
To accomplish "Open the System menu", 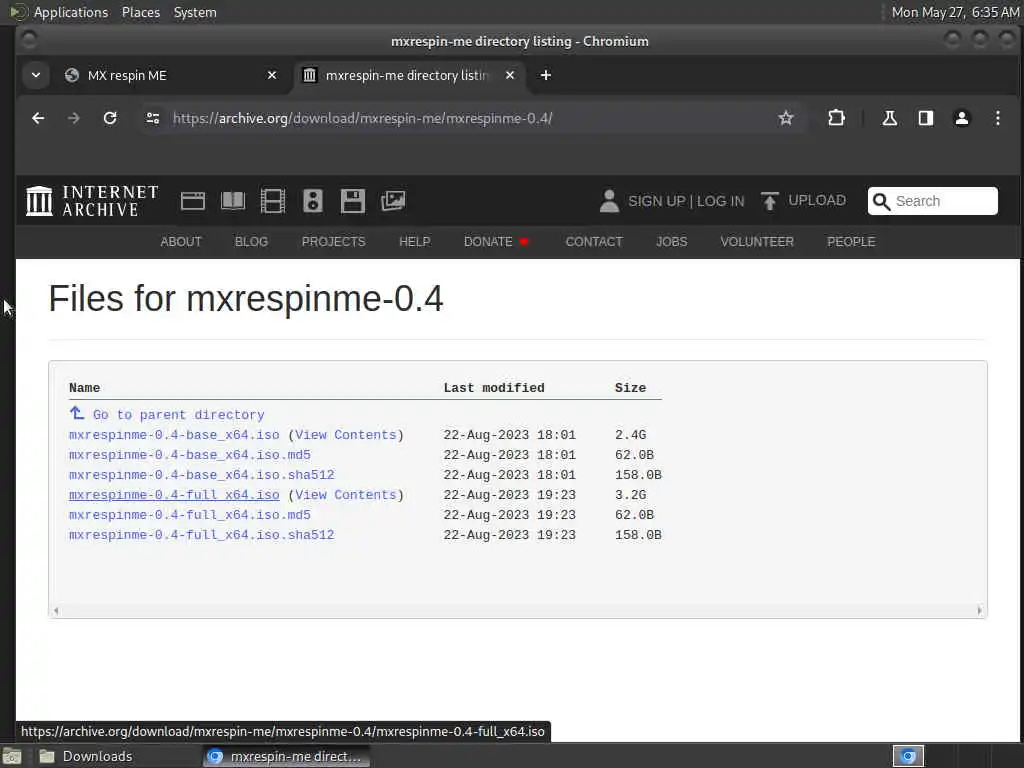I will (x=195, y=12).
